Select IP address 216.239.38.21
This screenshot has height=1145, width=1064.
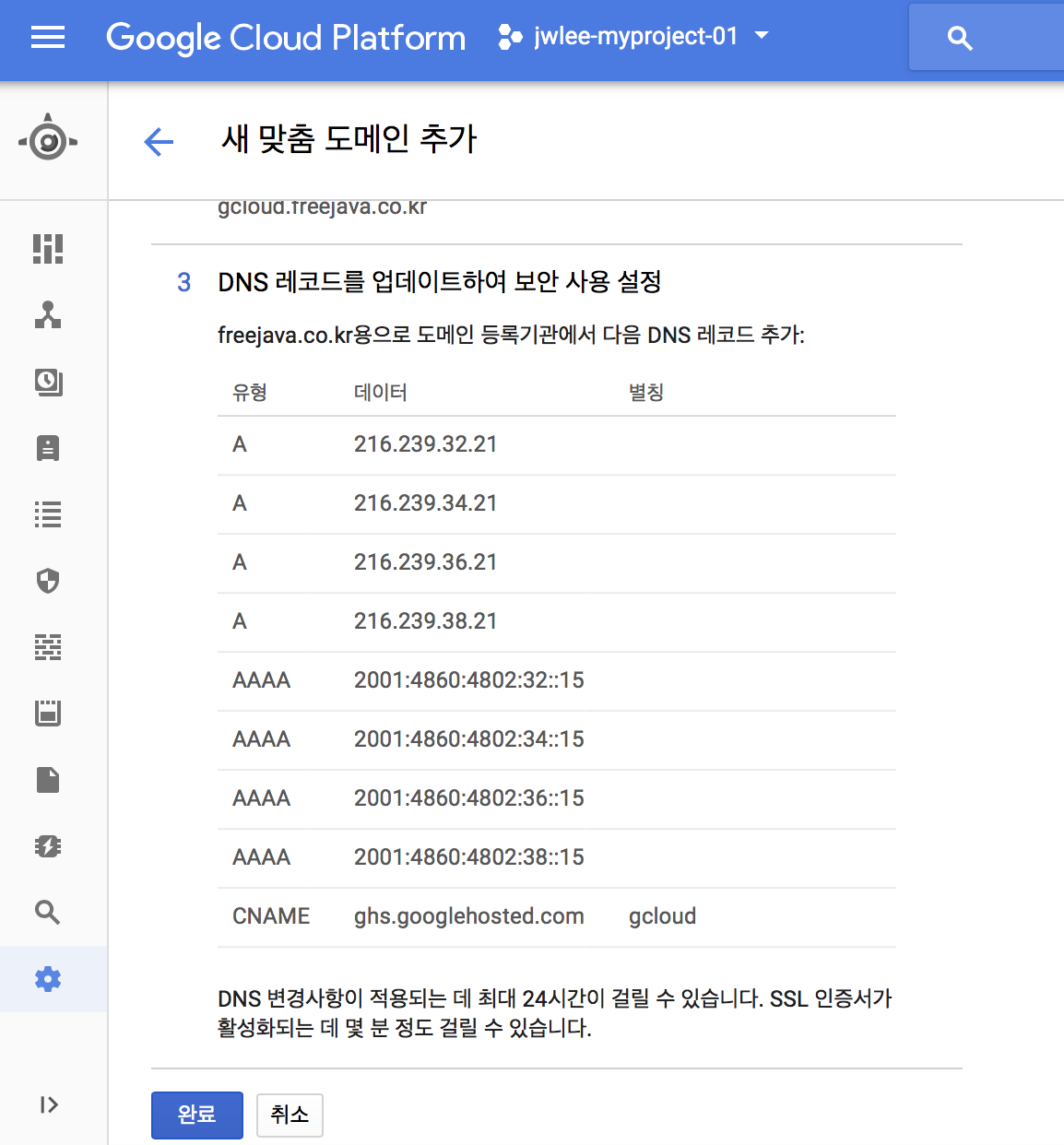tap(425, 621)
